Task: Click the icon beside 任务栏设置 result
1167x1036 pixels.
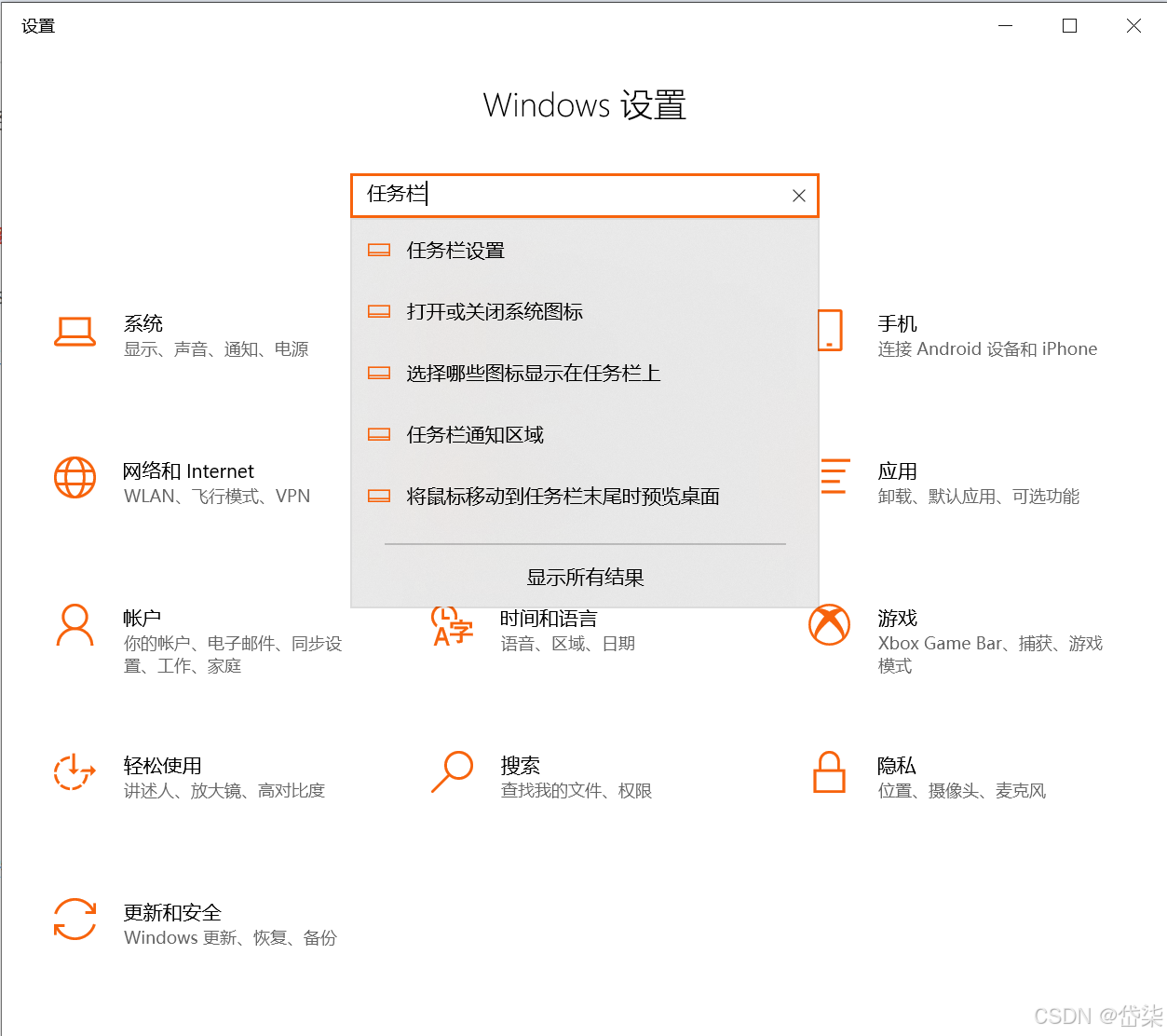Action: click(x=379, y=250)
